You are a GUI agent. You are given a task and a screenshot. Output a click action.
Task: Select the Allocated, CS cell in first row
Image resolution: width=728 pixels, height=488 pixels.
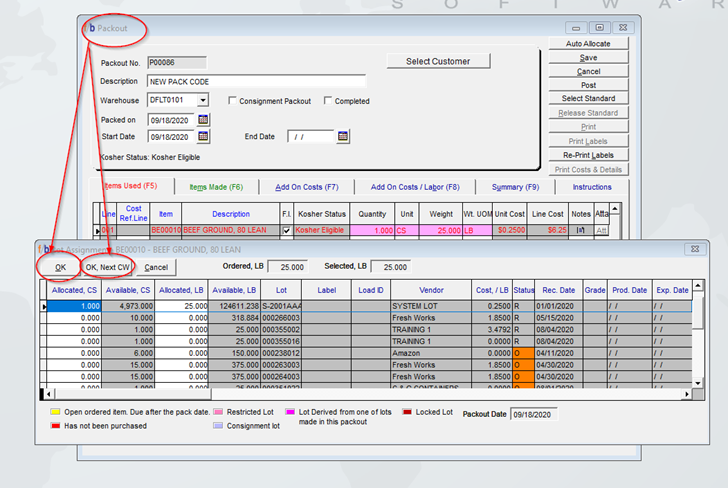(74, 305)
